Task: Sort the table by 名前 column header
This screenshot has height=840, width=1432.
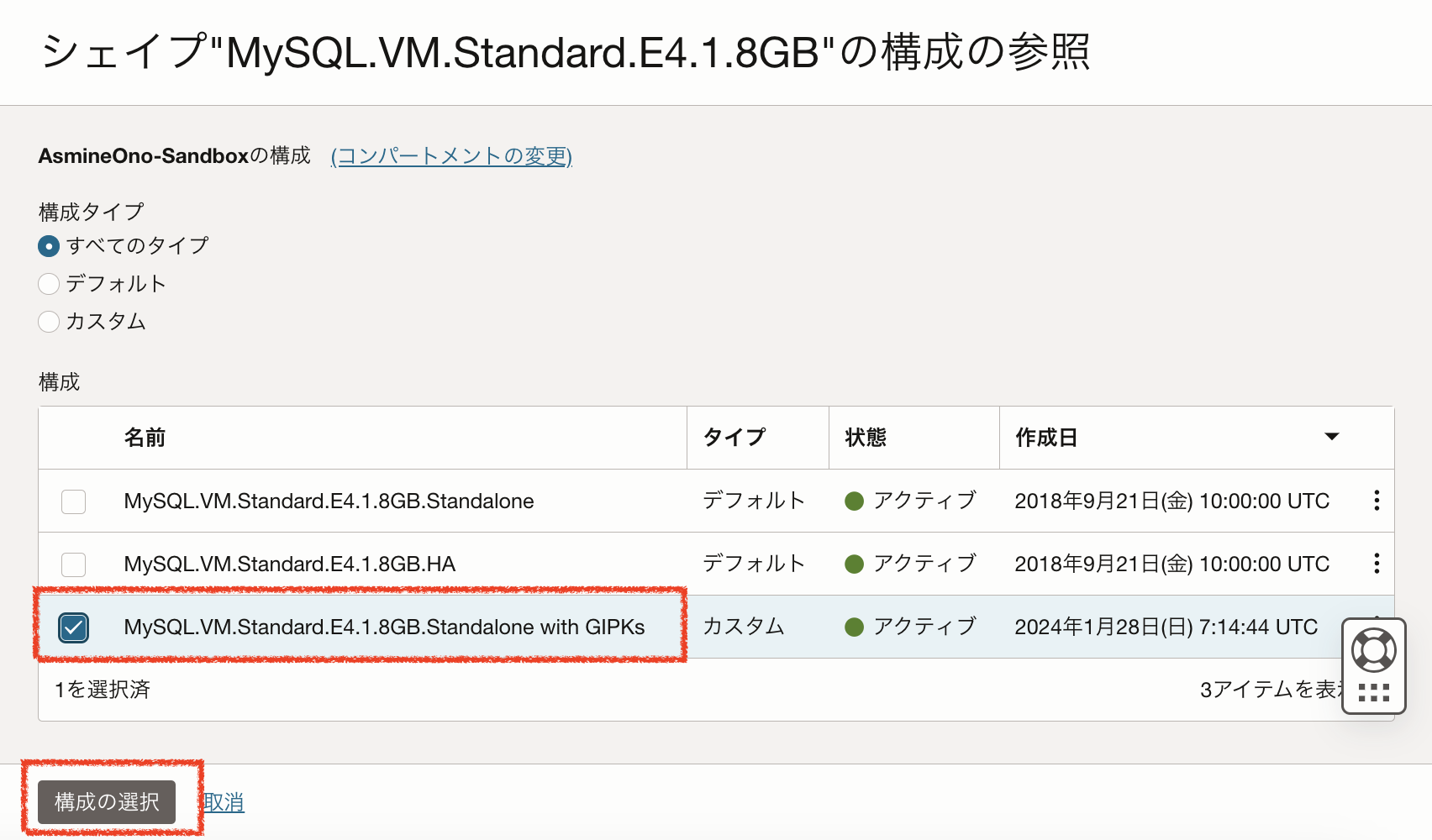Action: pyautogui.click(x=145, y=438)
